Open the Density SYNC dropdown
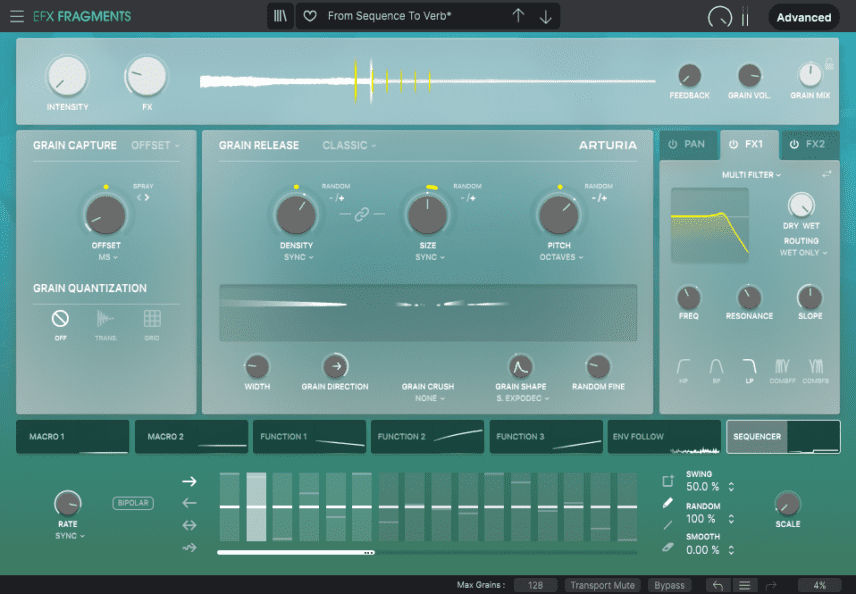Image resolution: width=856 pixels, height=594 pixels. coord(299,257)
